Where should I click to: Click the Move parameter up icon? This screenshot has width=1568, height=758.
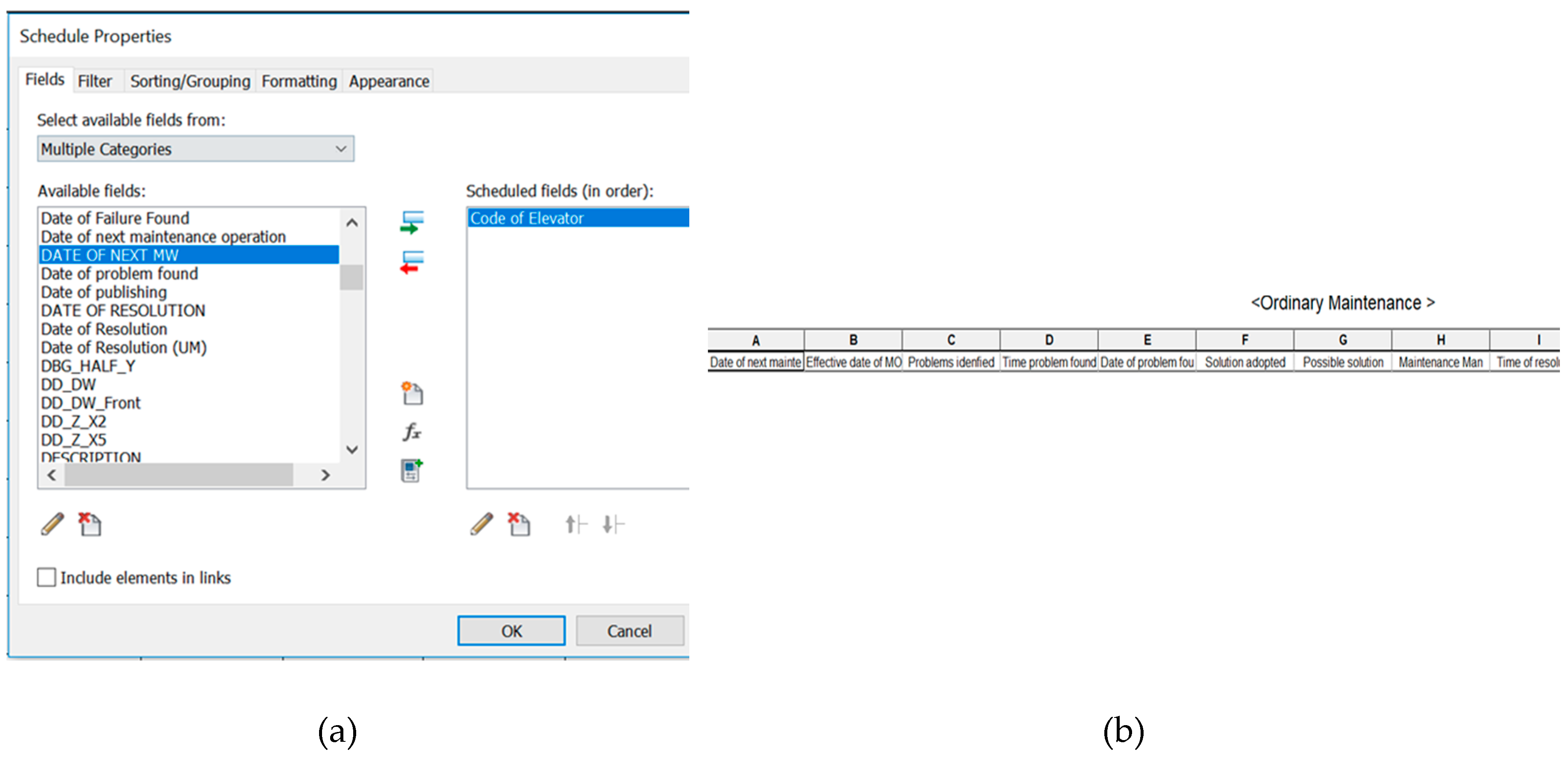(x=576, y=523)
